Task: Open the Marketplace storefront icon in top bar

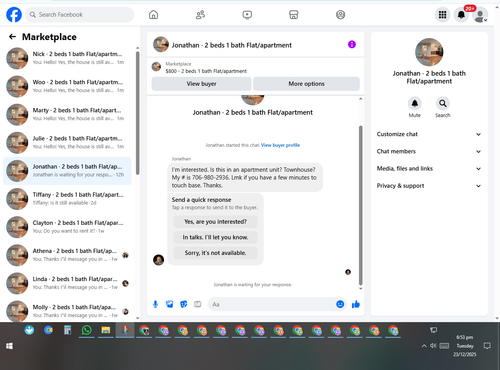Action: 294,15
